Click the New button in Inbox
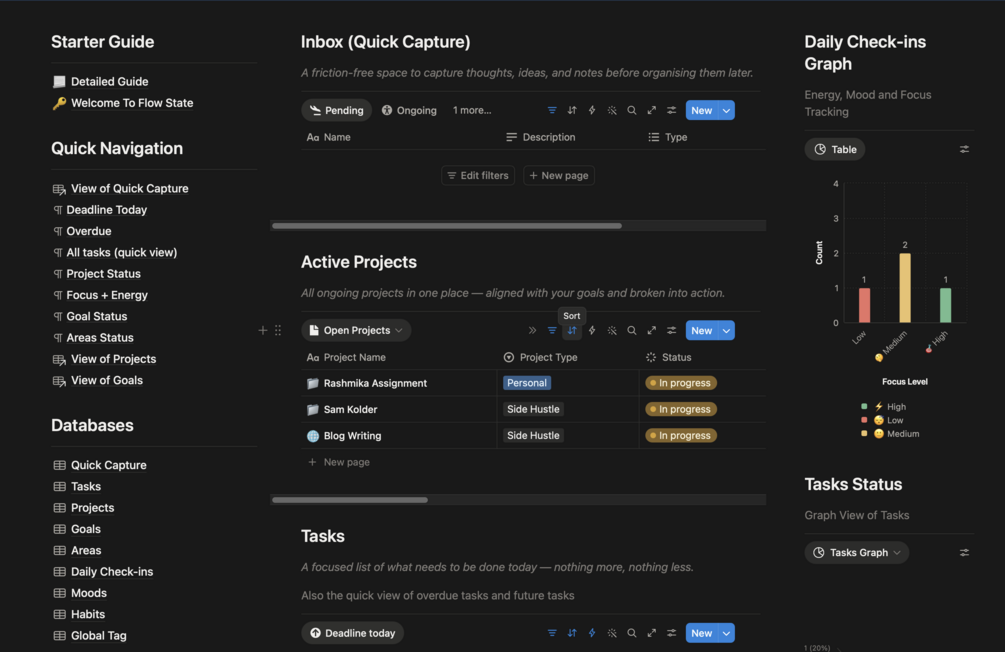This screenshot has height=652, width=1005. point(702,110)
